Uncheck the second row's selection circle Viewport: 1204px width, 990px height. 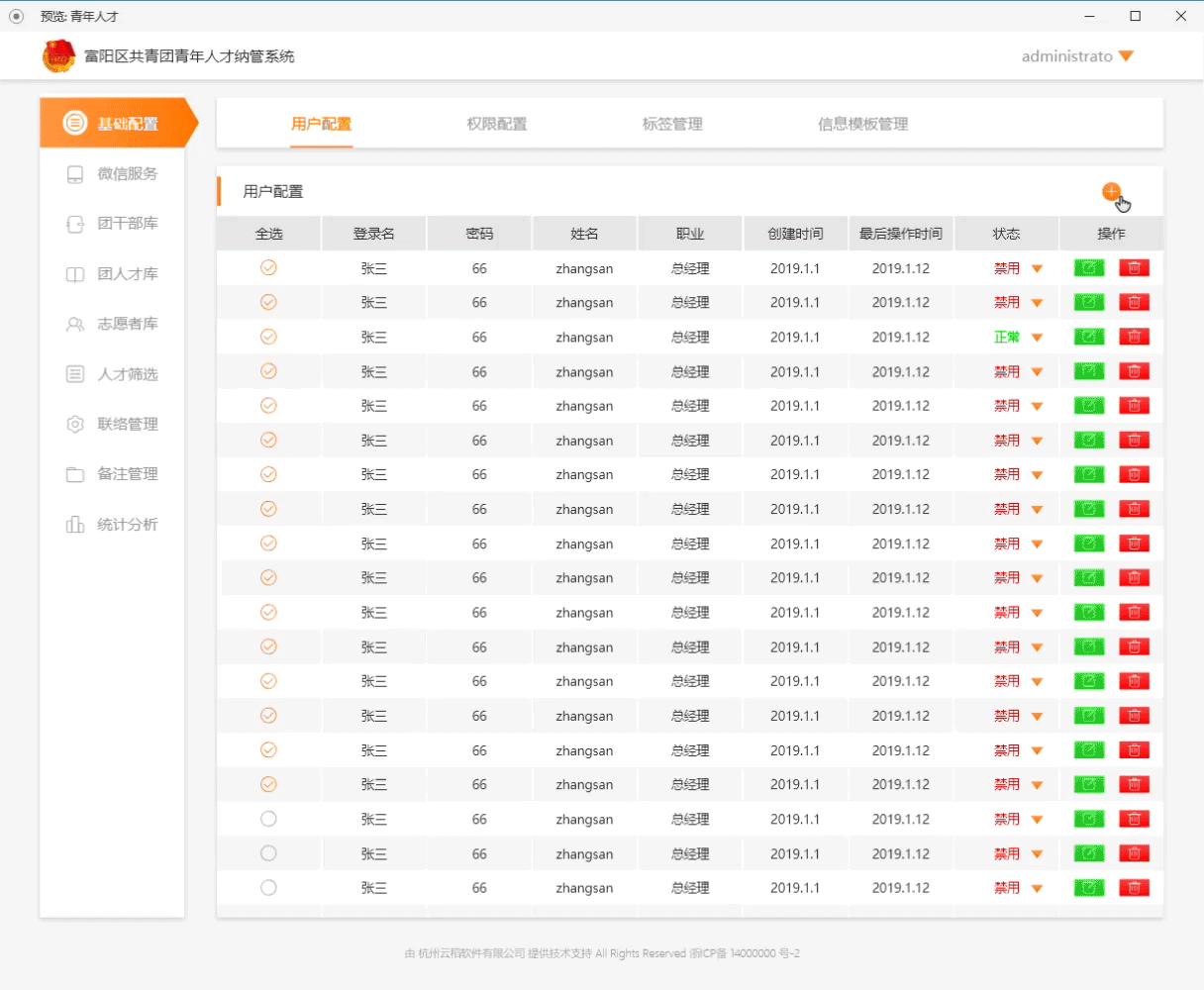[x=268, y=302]
